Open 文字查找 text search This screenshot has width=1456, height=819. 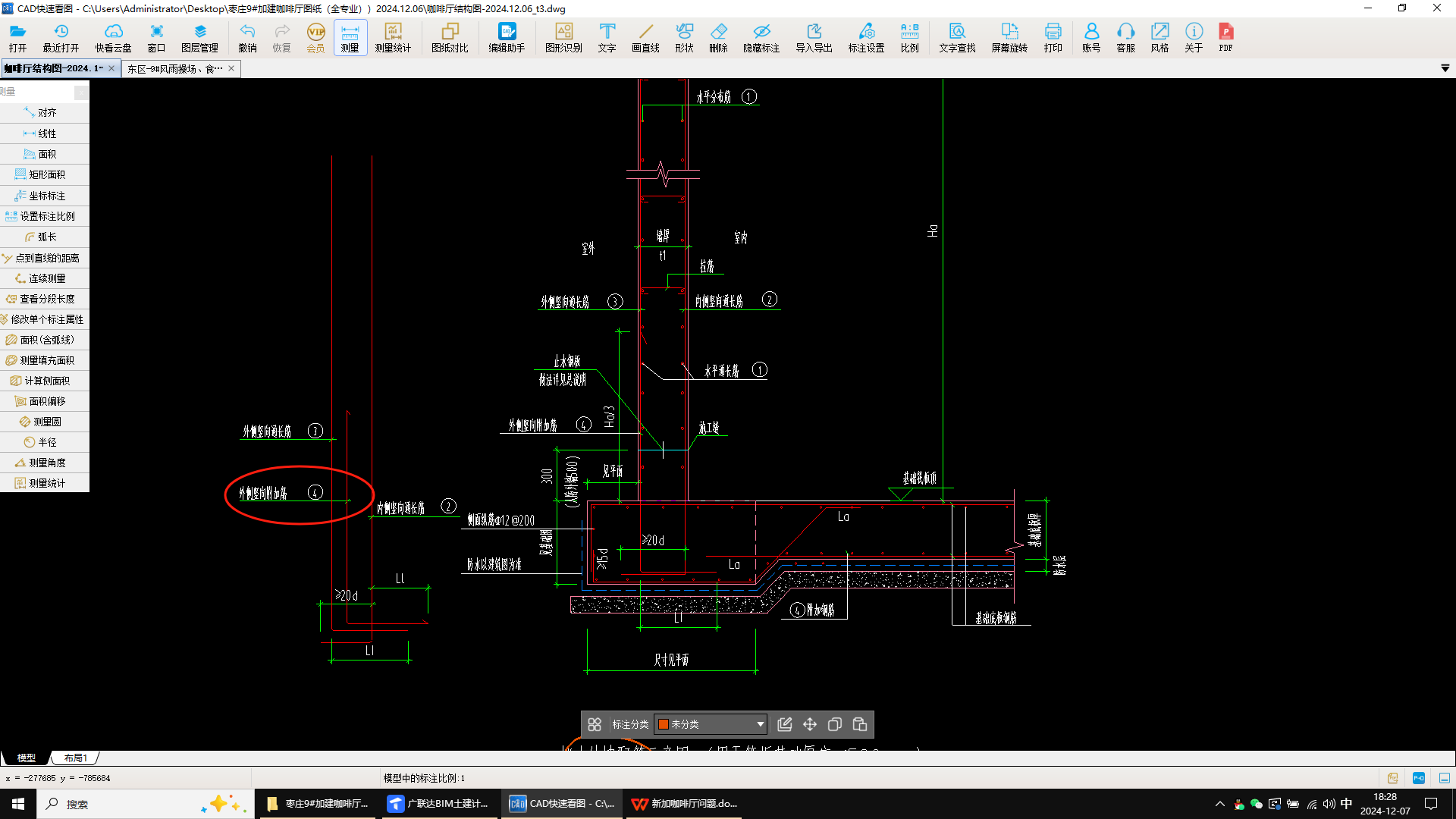pos(957,37)
